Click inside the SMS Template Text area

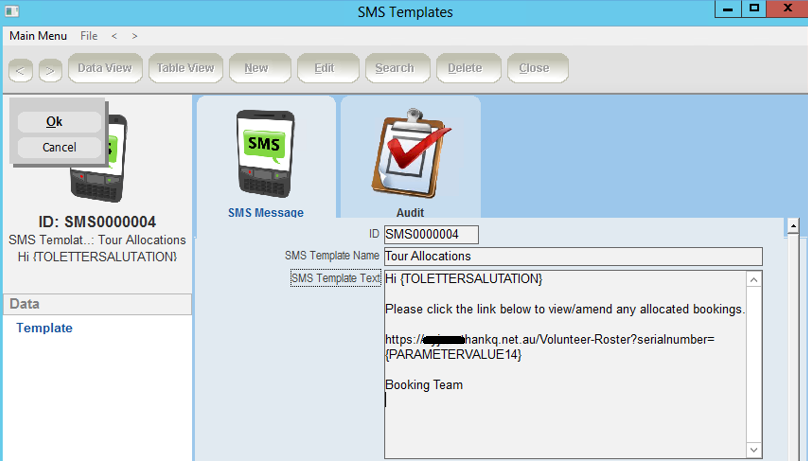pyautogui.click(x=565, y=420)
